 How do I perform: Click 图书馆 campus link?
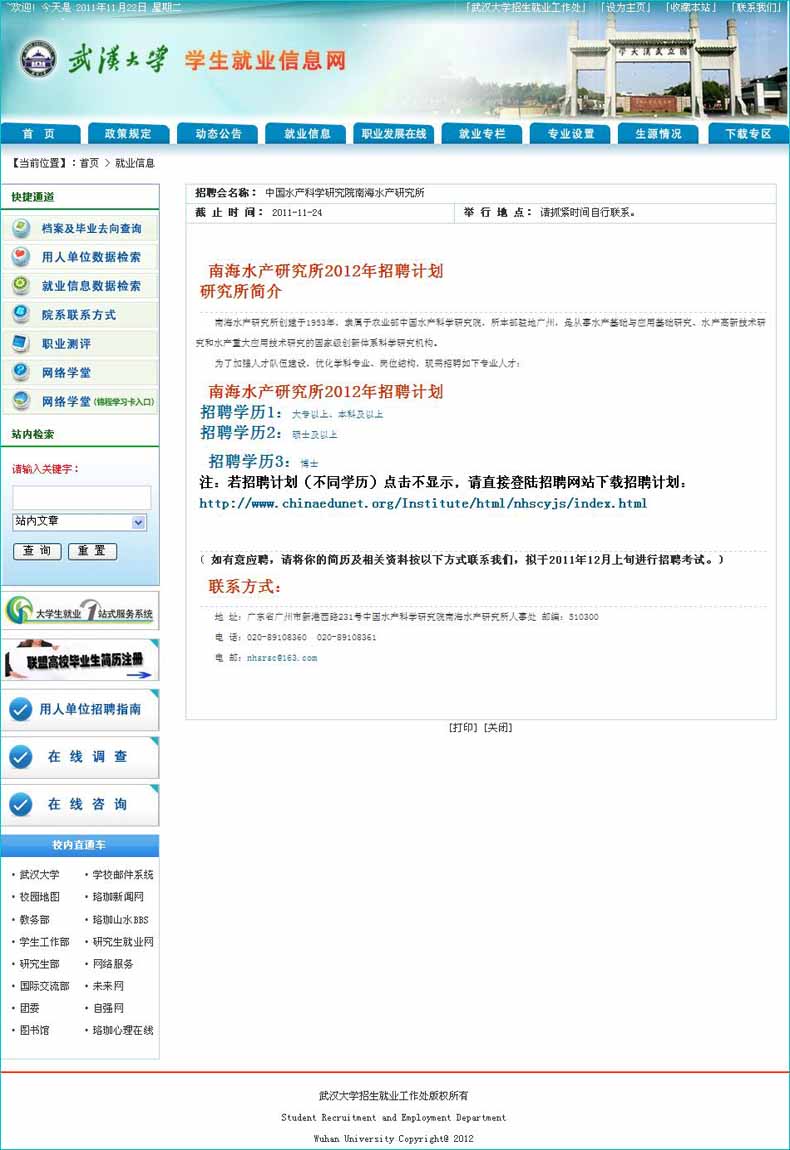click(34, 1030)
